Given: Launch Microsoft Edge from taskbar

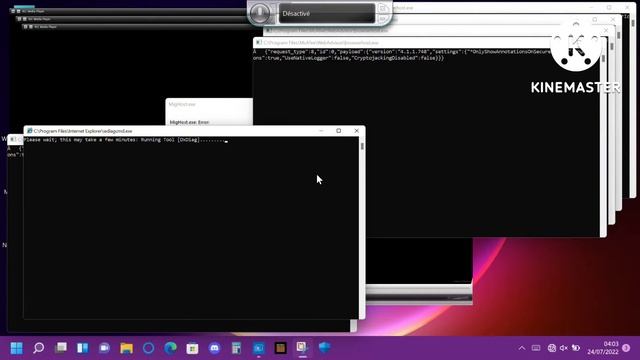Looking at the screenshot, I should [x=171, y=348].
